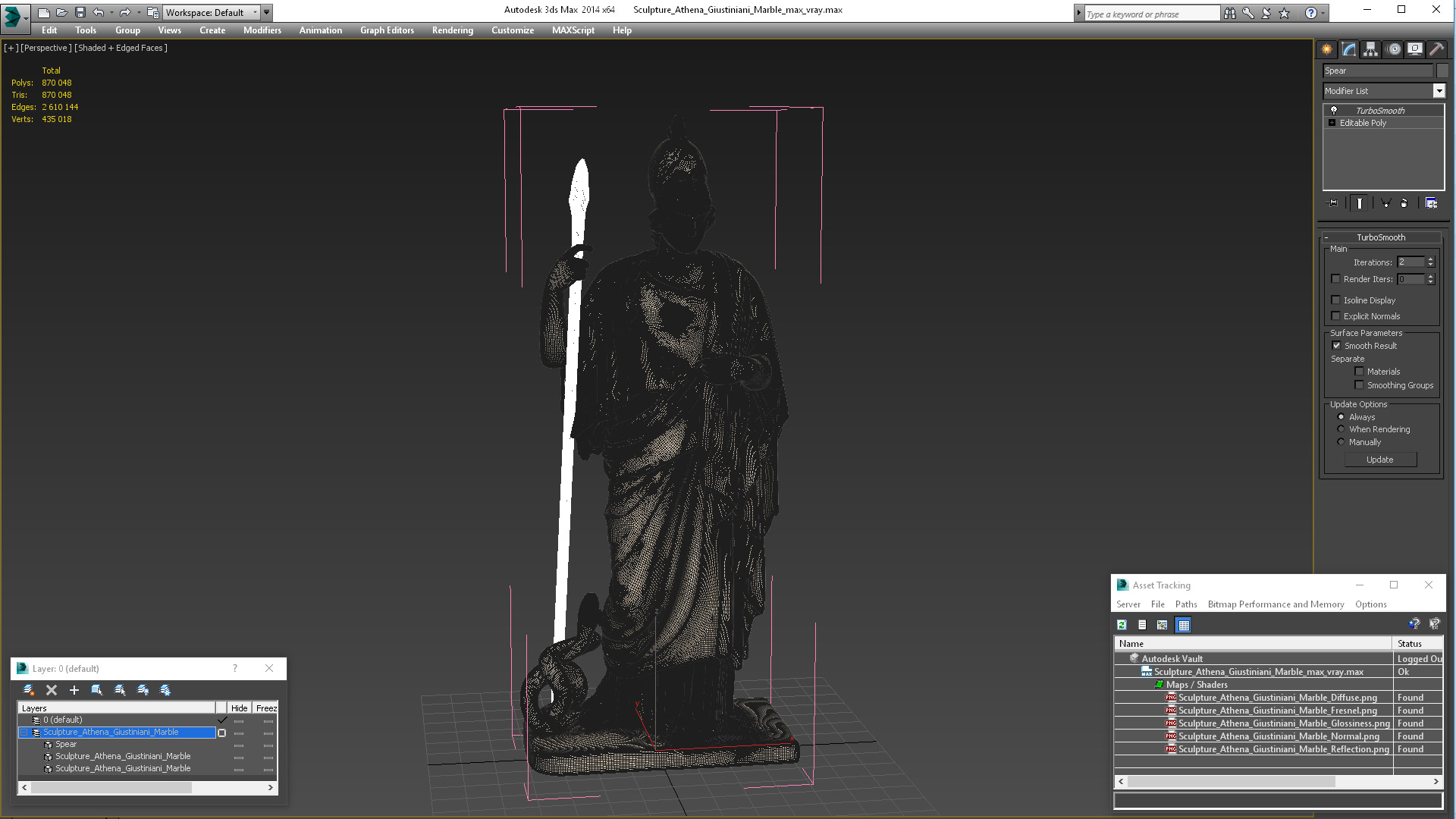Select Manually update option
The image size is (1456, 819).
pyautogui.click(x=1341, y=442)
